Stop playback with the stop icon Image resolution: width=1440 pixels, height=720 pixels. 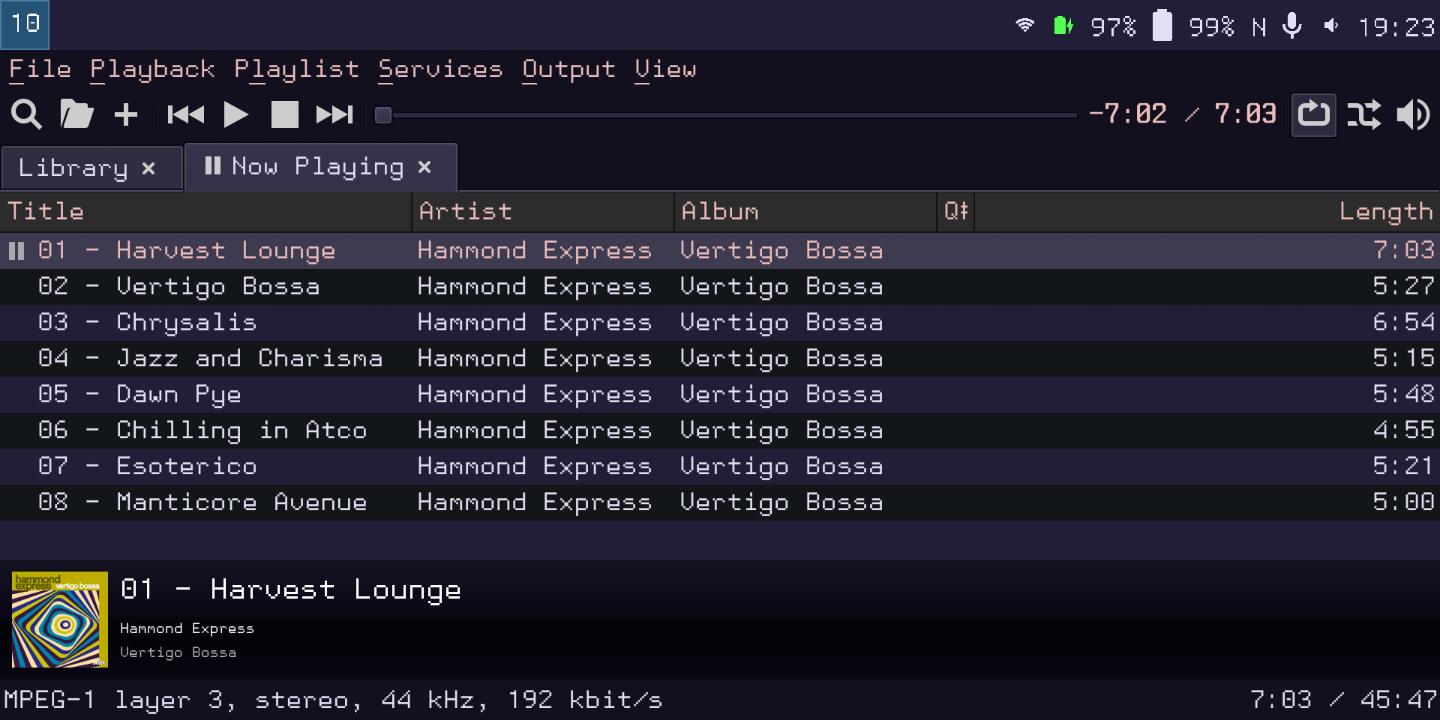(284, 114)
